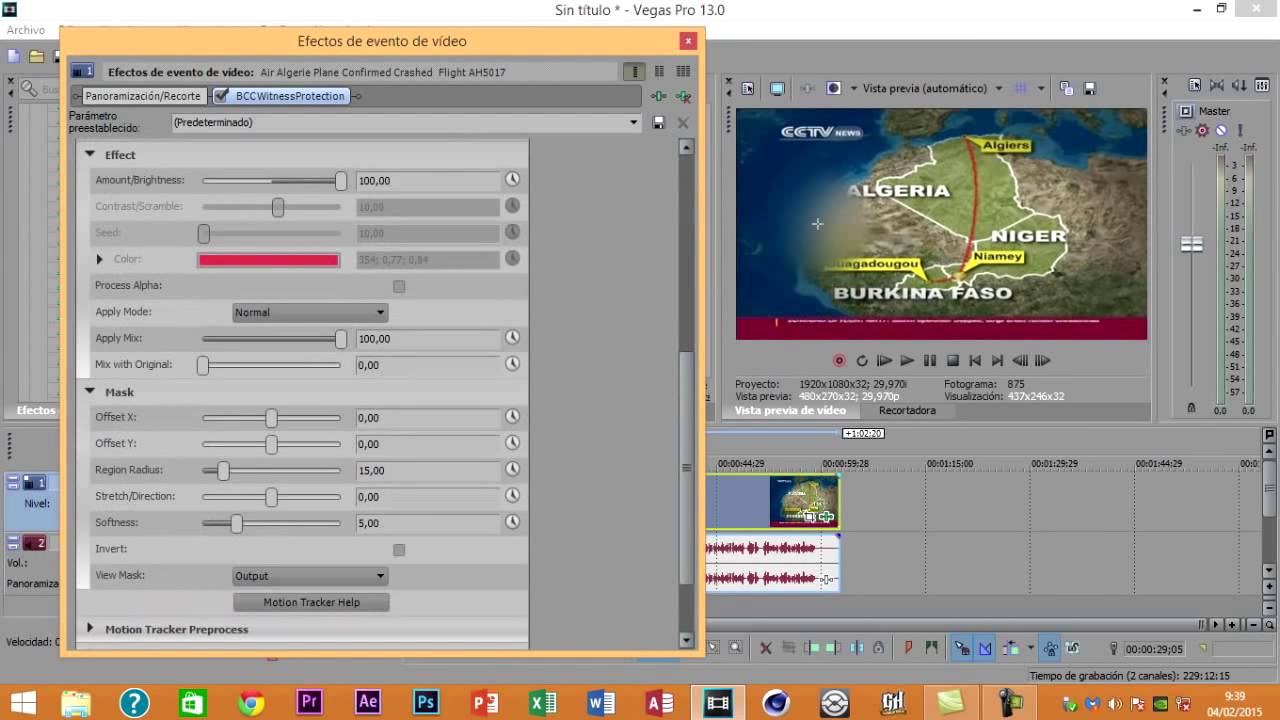Open animate clock for Mix with Original
Viewport: 1280px width, 720px height.
pos(512,364)
